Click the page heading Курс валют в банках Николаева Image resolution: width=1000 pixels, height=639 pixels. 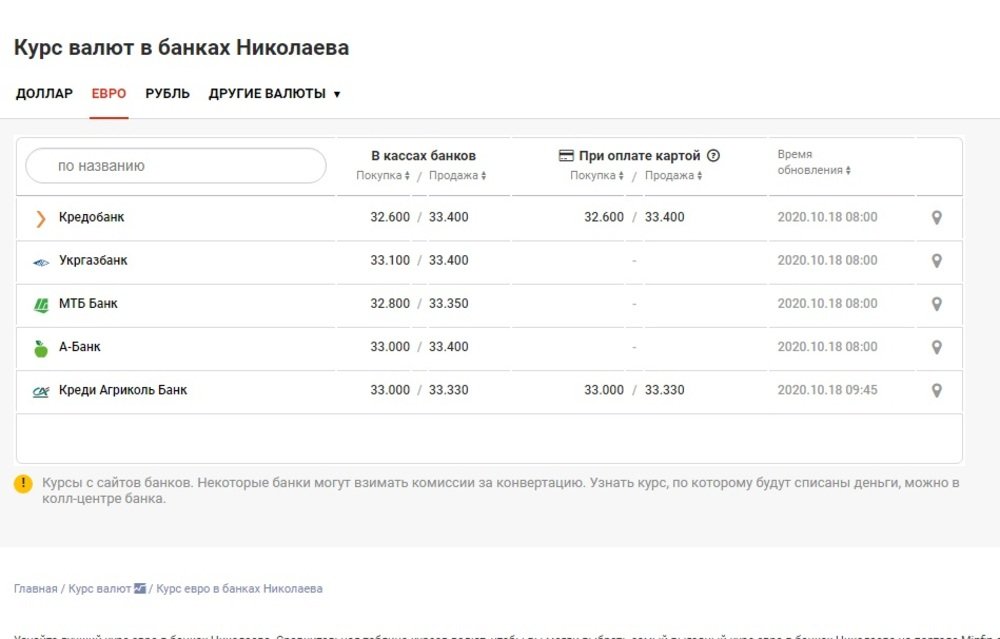[181, 48]
